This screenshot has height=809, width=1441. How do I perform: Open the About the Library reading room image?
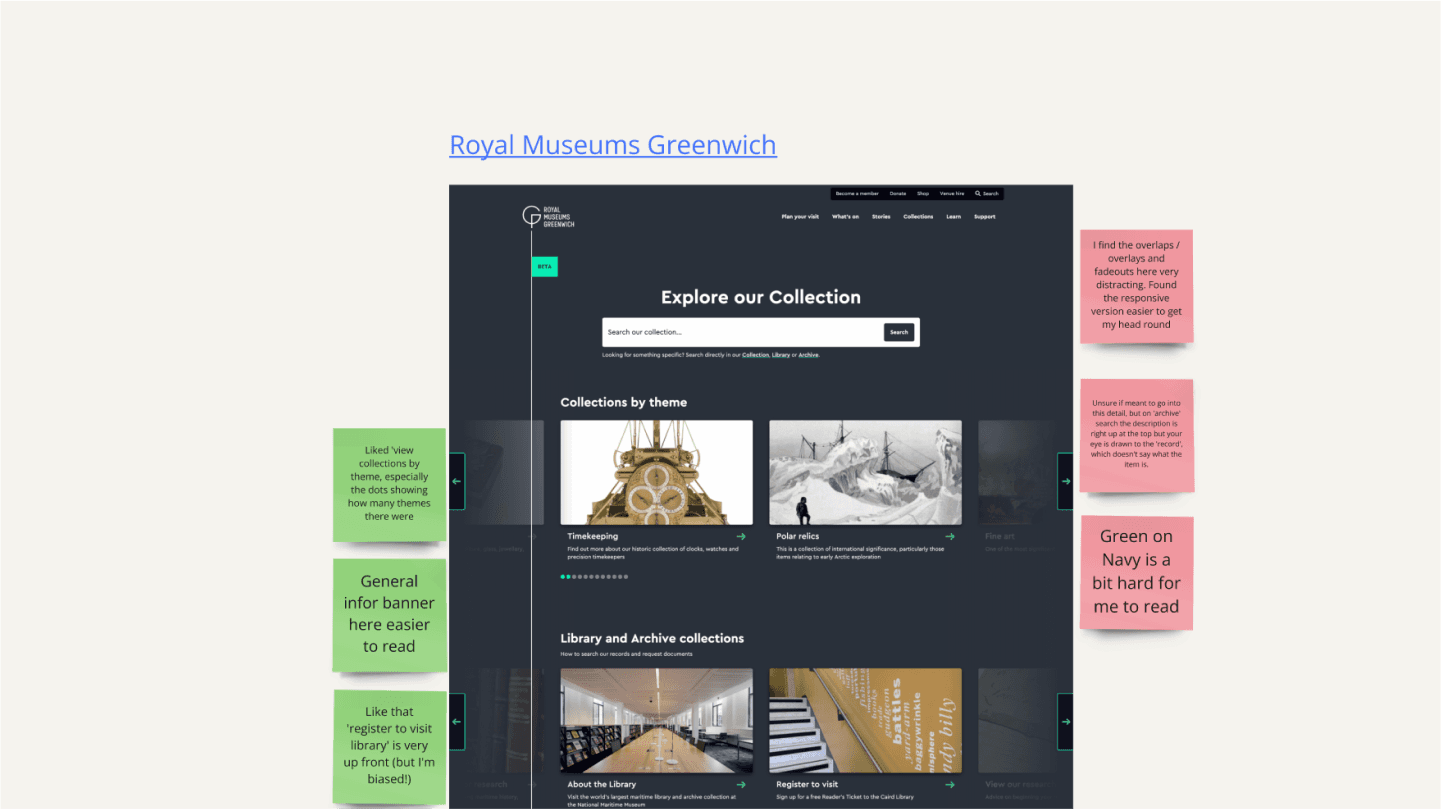[656, 720]
